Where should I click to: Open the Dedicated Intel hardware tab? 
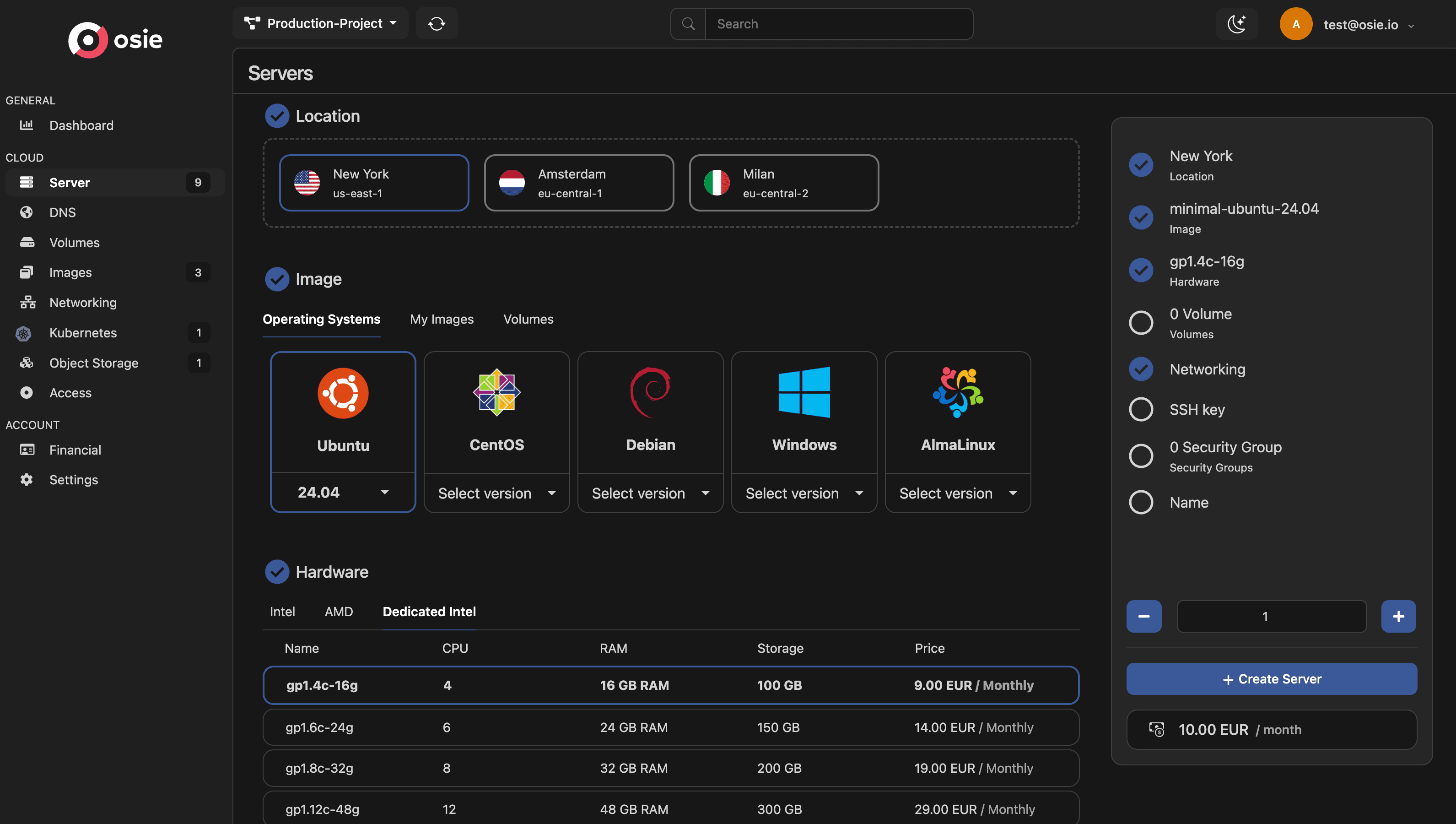point(429,611)
